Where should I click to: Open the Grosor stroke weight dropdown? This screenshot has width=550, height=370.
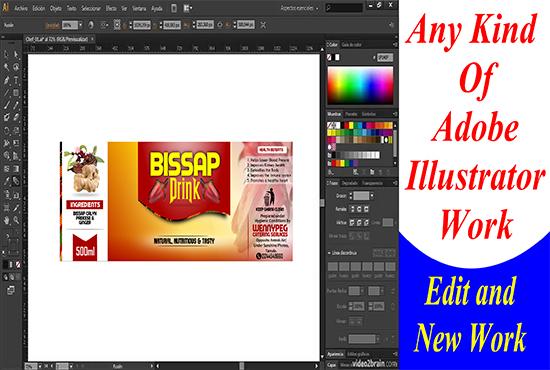click(x=372, y=196)
